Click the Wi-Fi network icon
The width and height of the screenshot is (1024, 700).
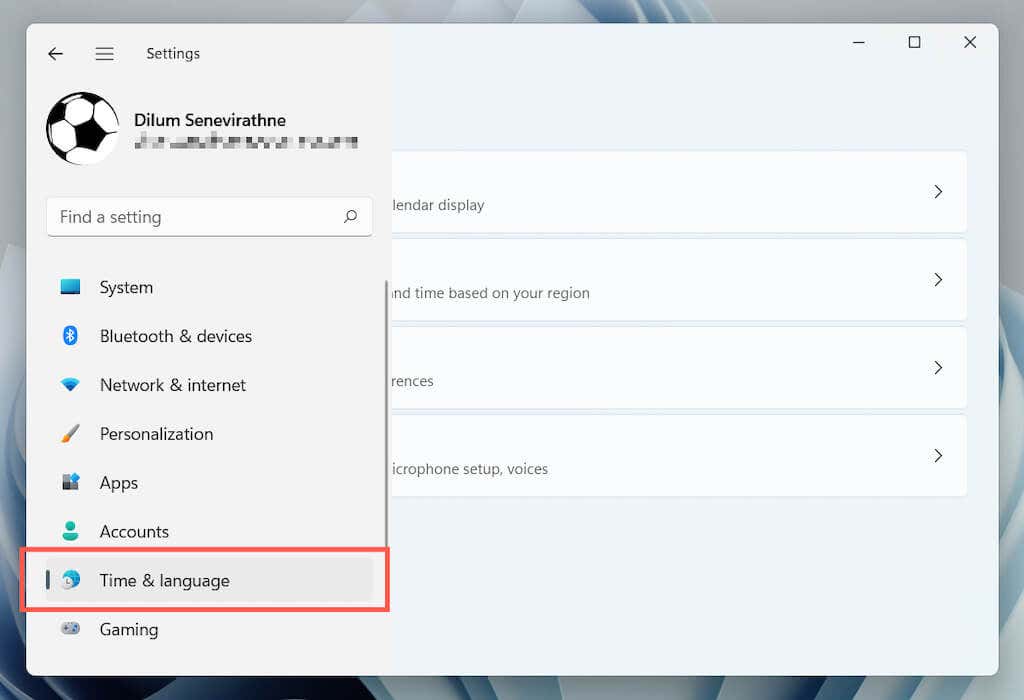click(70, 385)
